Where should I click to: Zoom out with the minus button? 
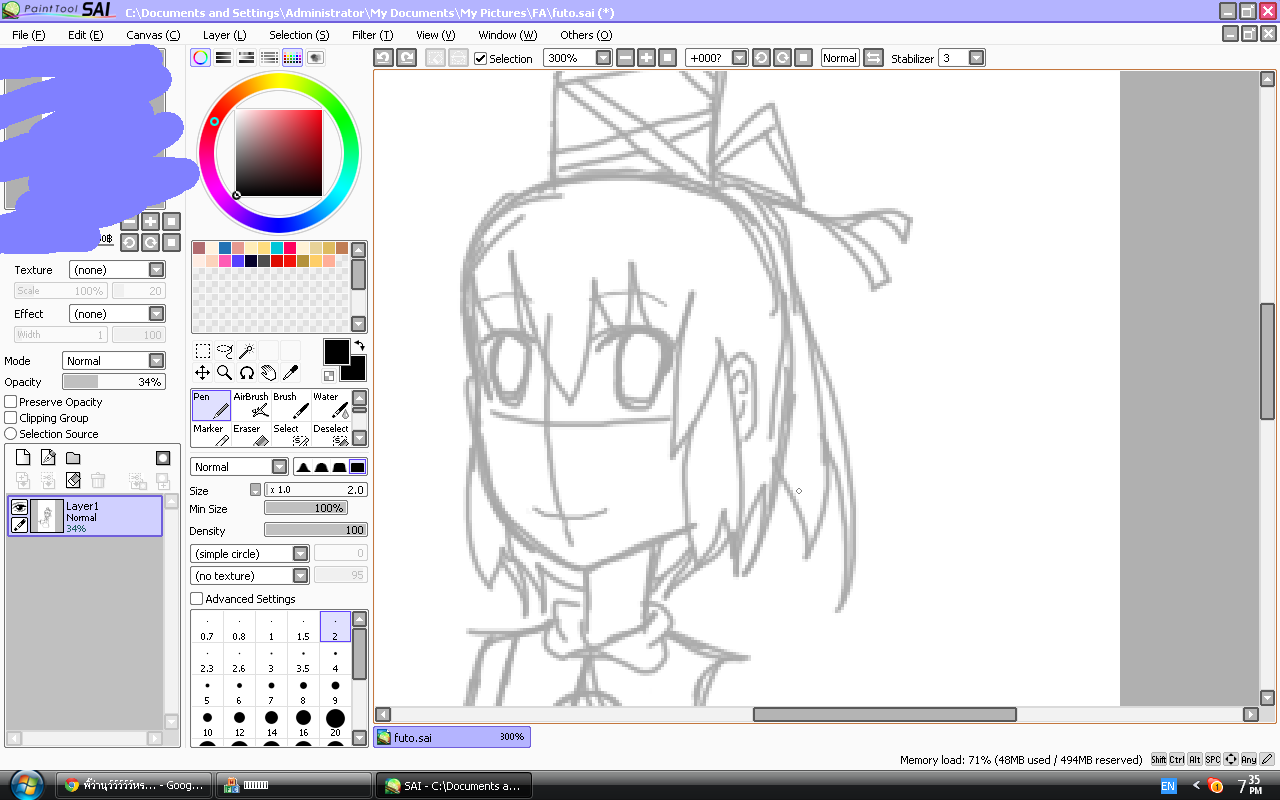pyautogui.click(x=626, y=58)
